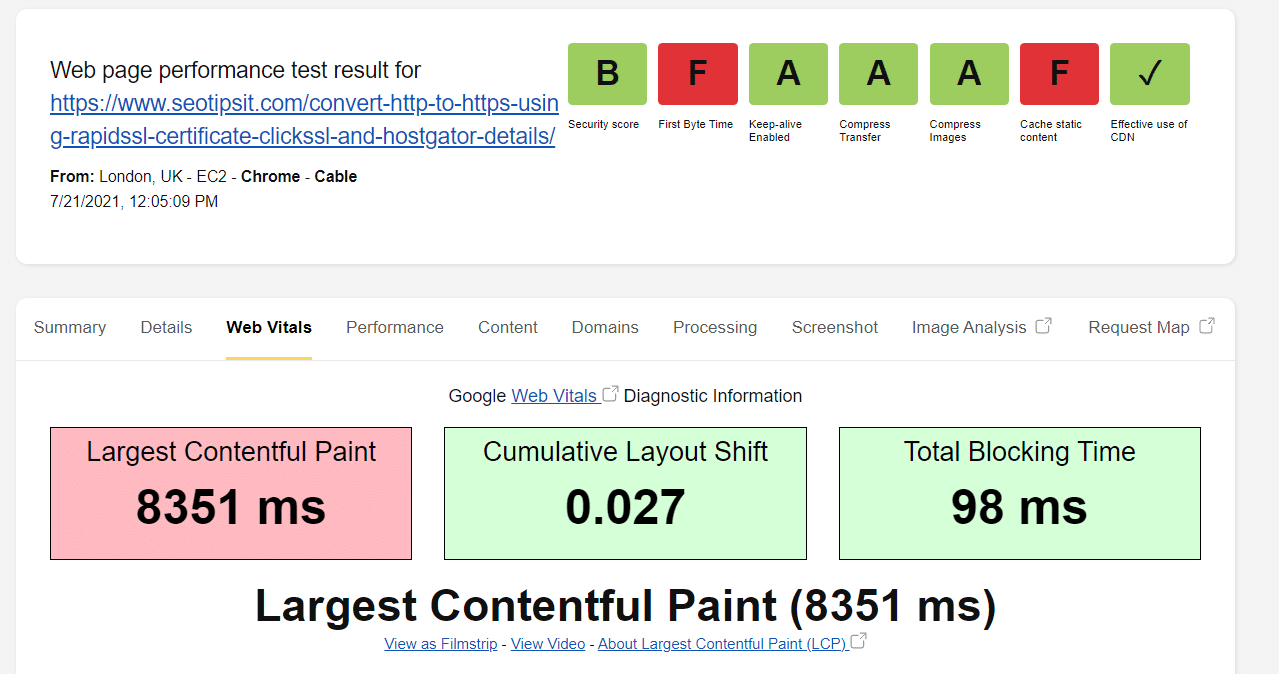1279x674 pixels.
Task: Click the A Compress Transfer grade badge
Action: [877, 73]
